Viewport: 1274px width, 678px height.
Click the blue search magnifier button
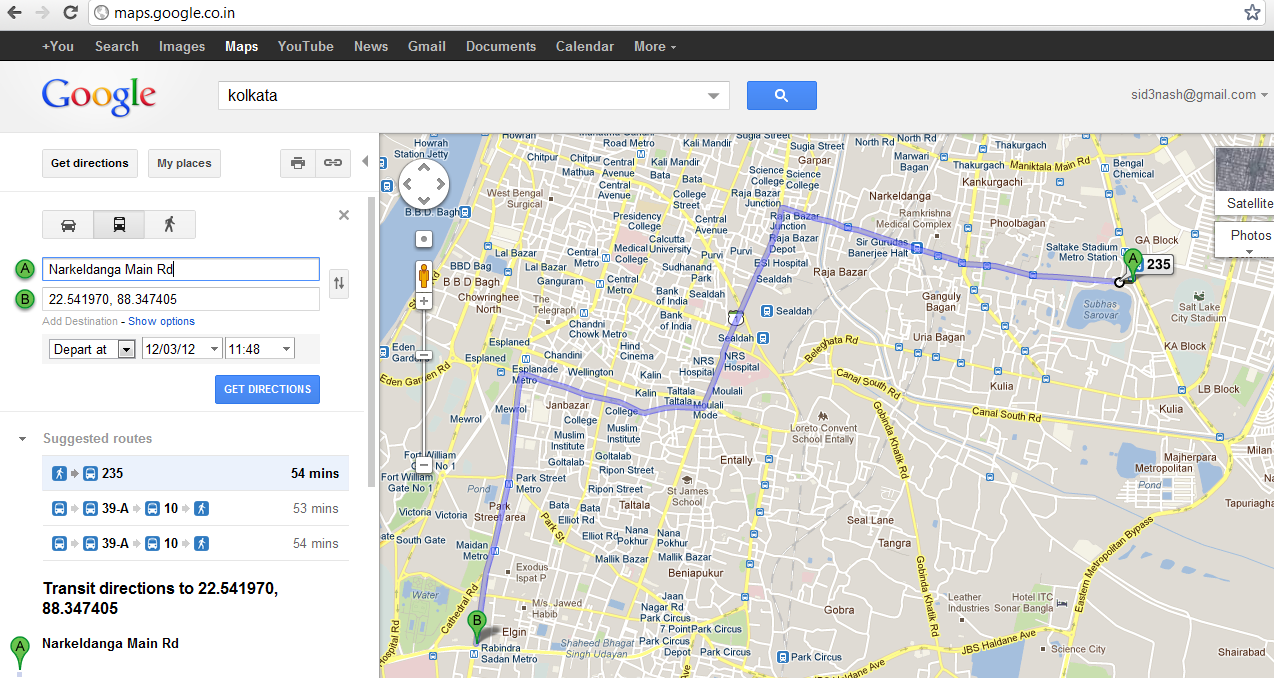coord(782,96)
